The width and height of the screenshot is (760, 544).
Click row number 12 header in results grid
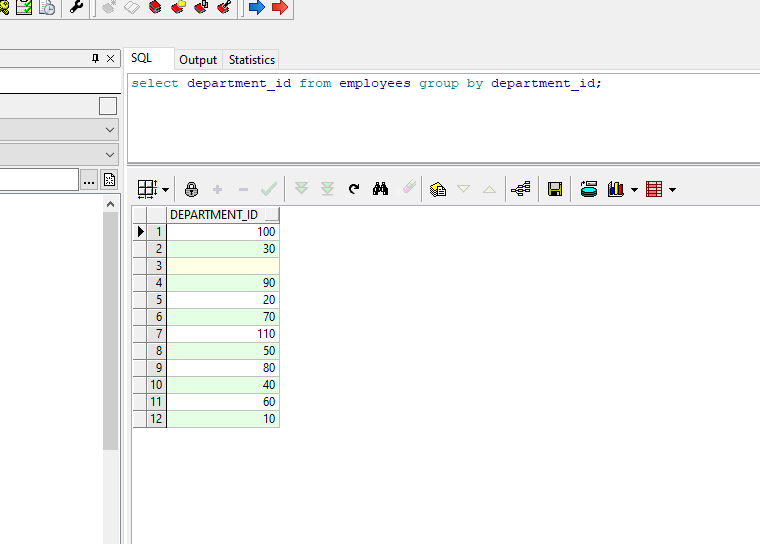pyautogui.click(x=157, y=418)
